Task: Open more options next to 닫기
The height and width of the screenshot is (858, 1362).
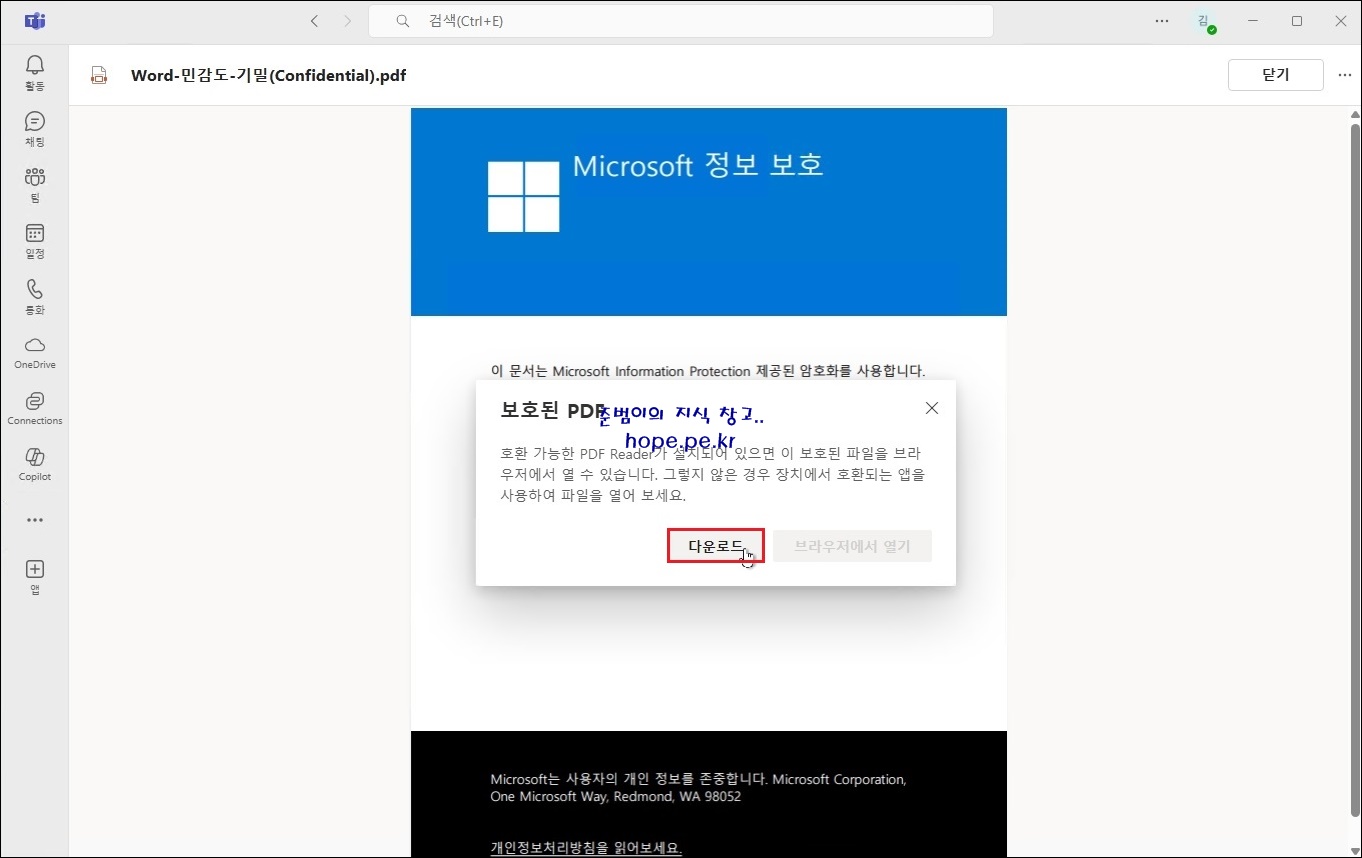Action: [x=1344, y=75]
